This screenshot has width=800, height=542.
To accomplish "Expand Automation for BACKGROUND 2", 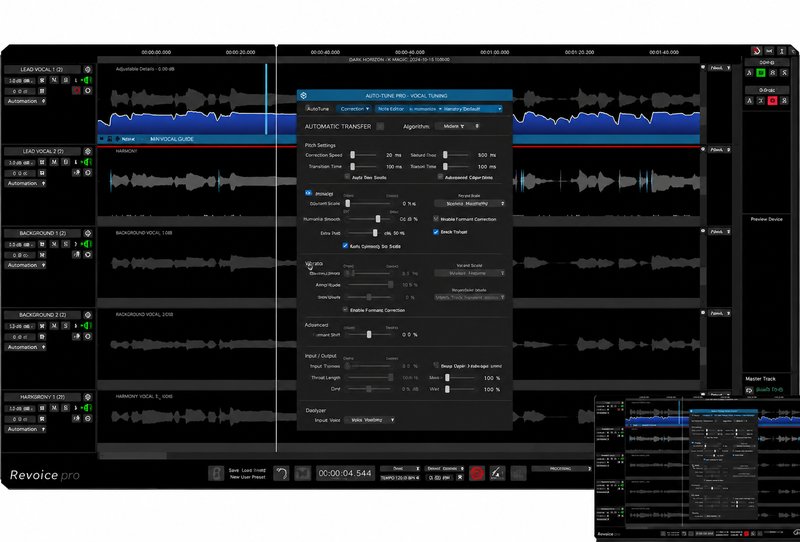I will (26, 347).
